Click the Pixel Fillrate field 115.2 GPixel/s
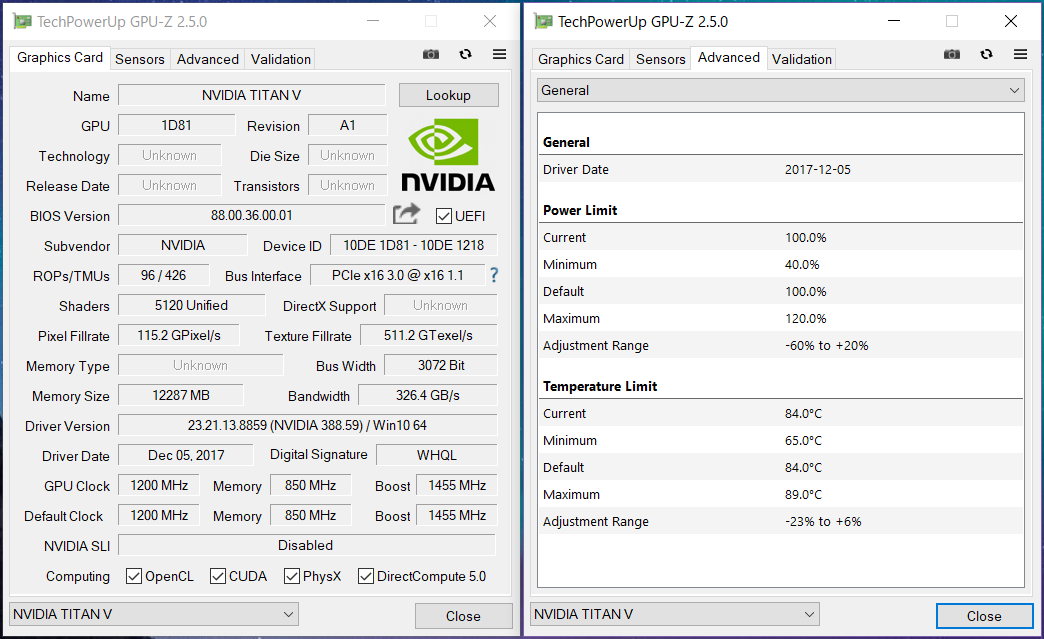 pos(179,335)
